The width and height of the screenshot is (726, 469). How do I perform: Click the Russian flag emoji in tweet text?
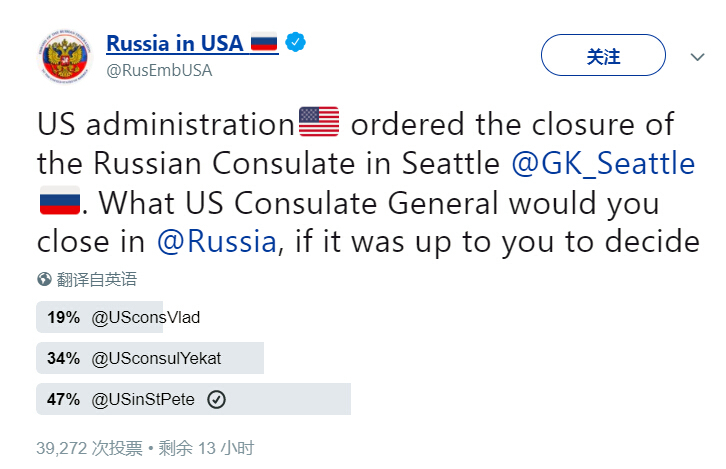[58, 203]
